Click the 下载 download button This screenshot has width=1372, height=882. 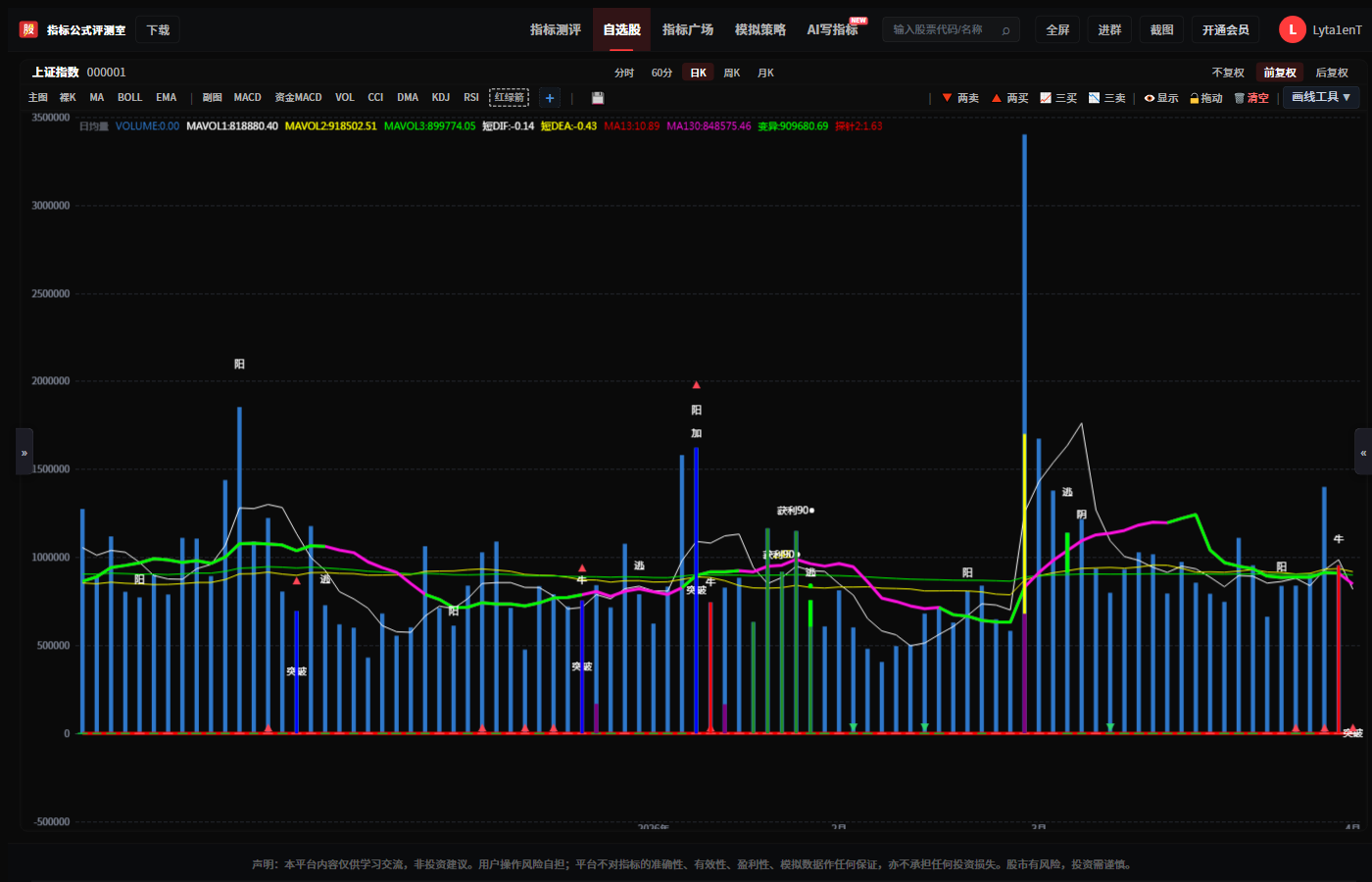pyautogui.click(x=158, y=30)
